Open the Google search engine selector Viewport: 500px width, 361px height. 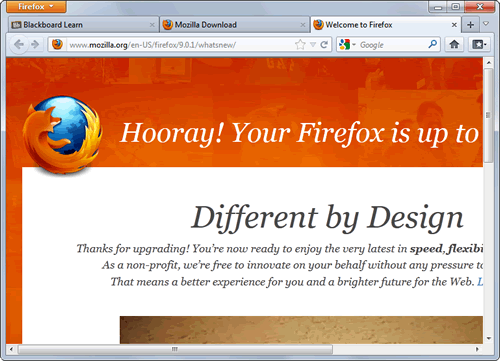pyautogui.click(x=347, y=45)
